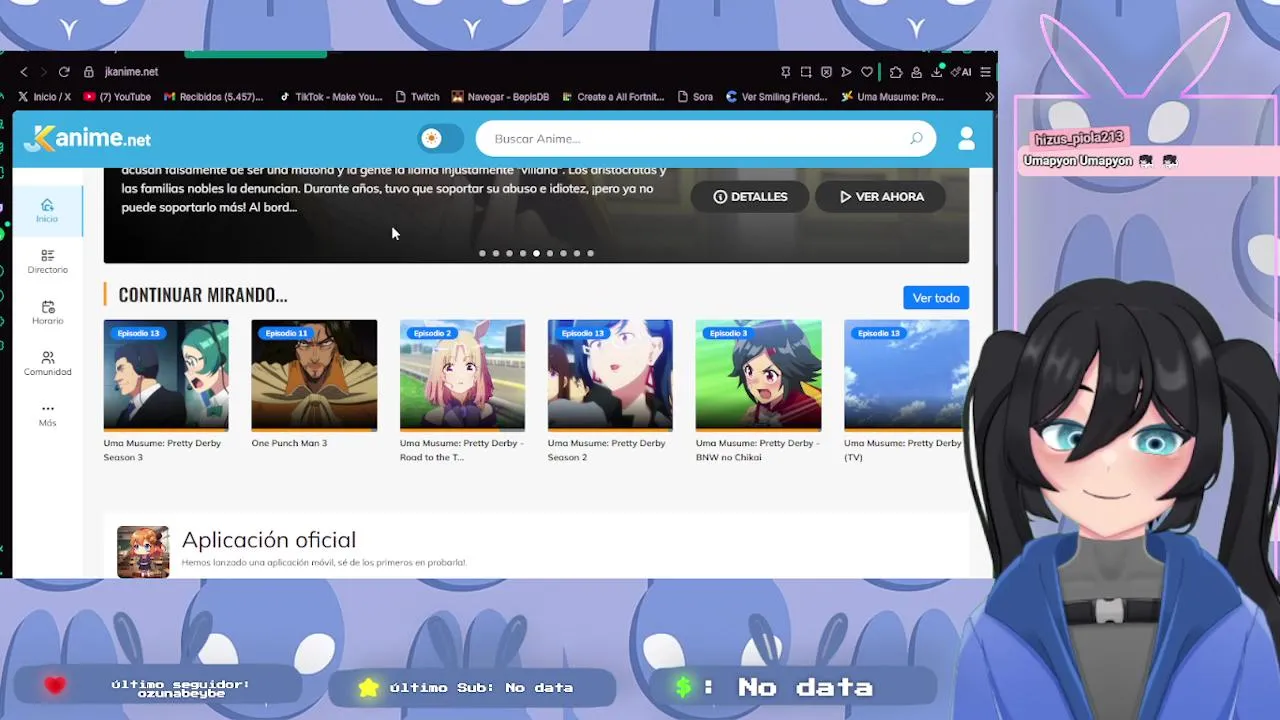Open the Create a All Fortnit... bookmark

(x=613, y=97)
